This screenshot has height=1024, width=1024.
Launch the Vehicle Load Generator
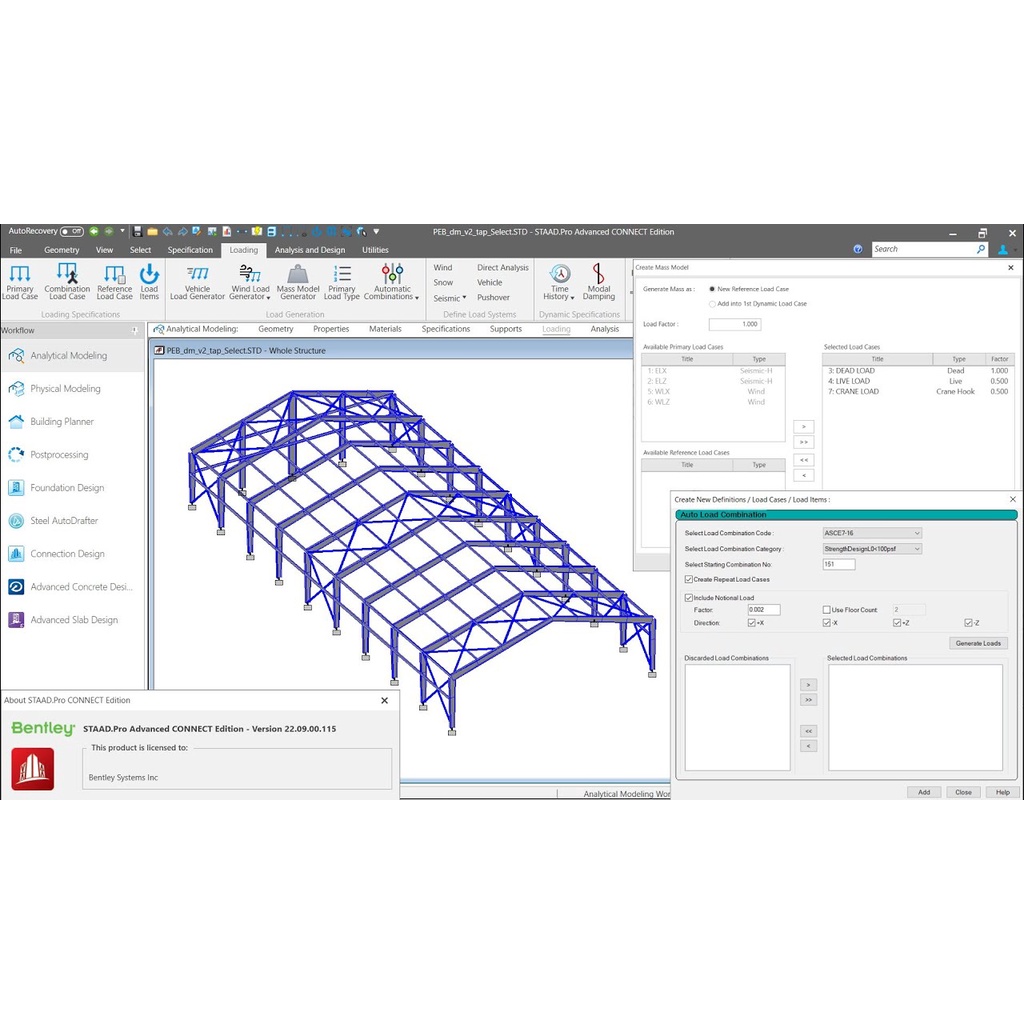[x=197, y=281]
